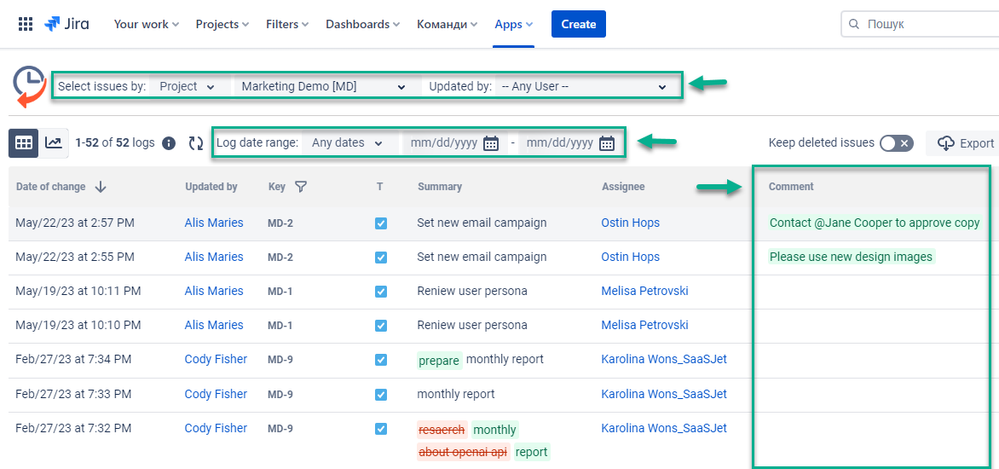
Task: Refresh the logs list
Action: [196, 143]
